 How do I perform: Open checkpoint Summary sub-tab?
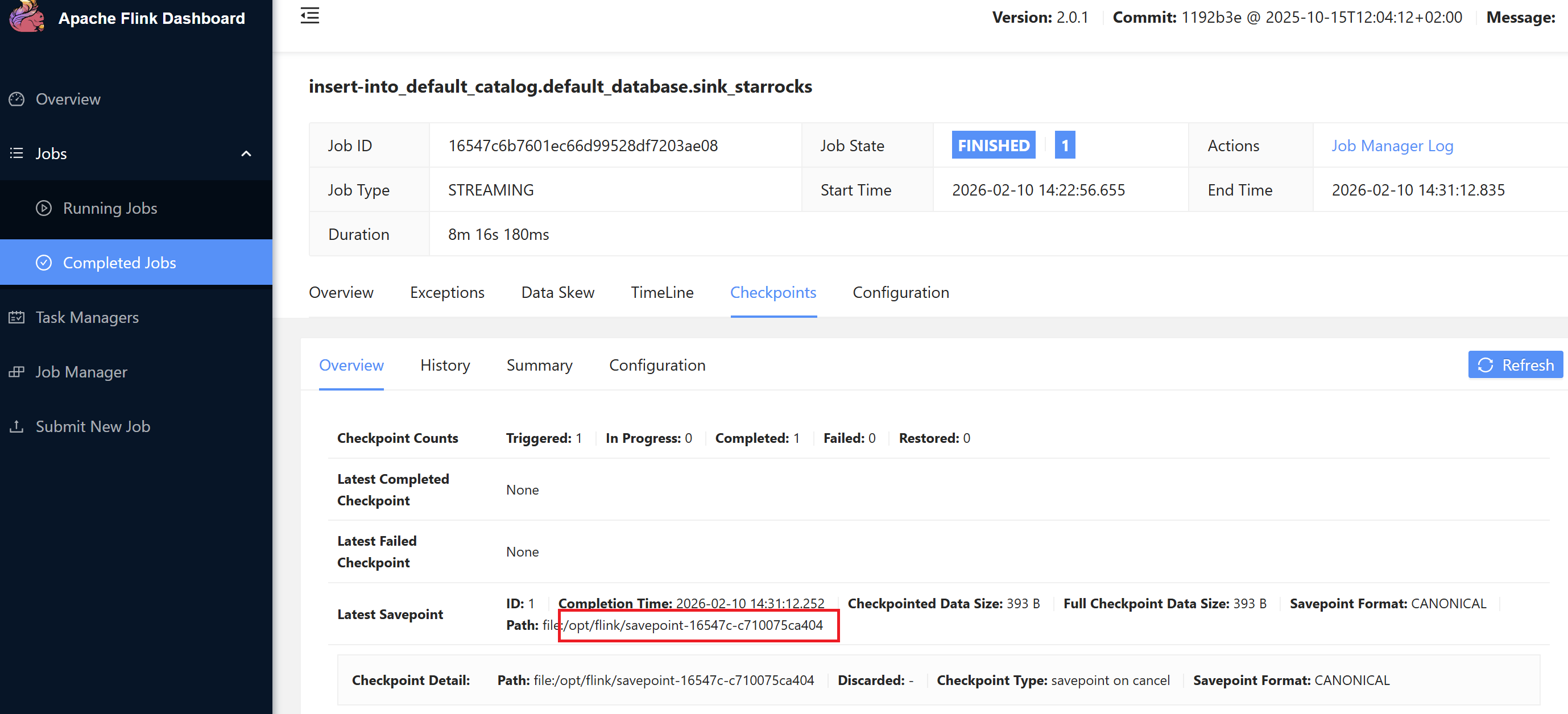[539, 365]
